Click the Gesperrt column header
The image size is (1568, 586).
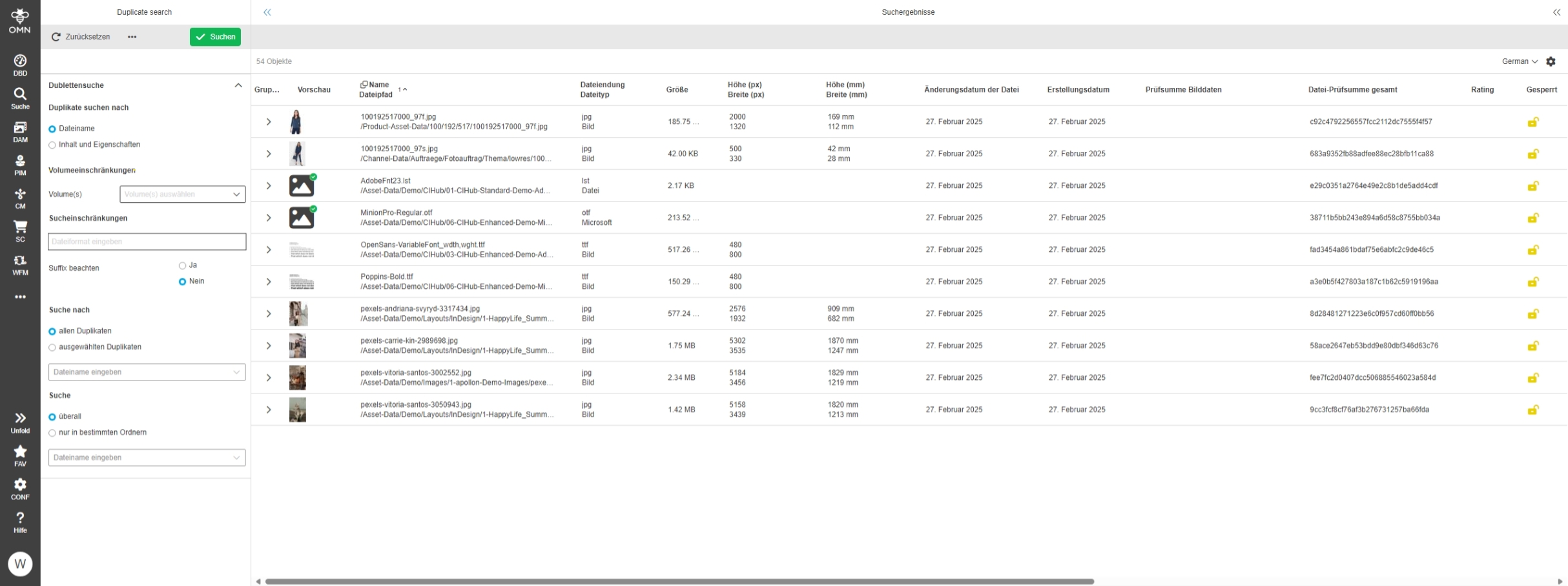point(1542,90)
